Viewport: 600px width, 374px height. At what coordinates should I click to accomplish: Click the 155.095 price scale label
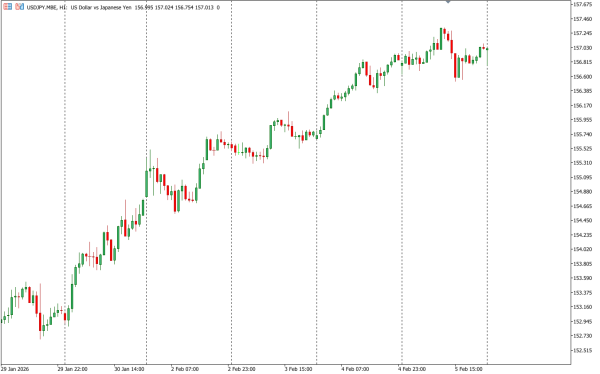pyautogui.click(x=582, y=178)
